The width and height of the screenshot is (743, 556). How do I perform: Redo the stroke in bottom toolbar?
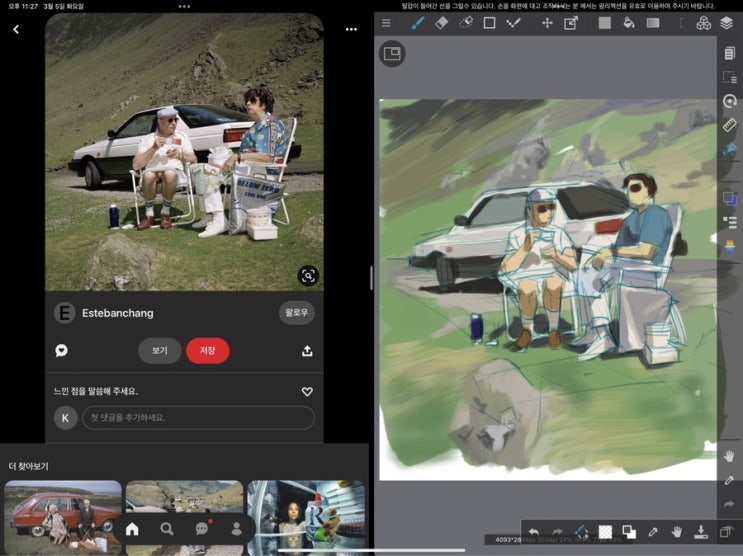pyautogui.click(x=557, y=531)
